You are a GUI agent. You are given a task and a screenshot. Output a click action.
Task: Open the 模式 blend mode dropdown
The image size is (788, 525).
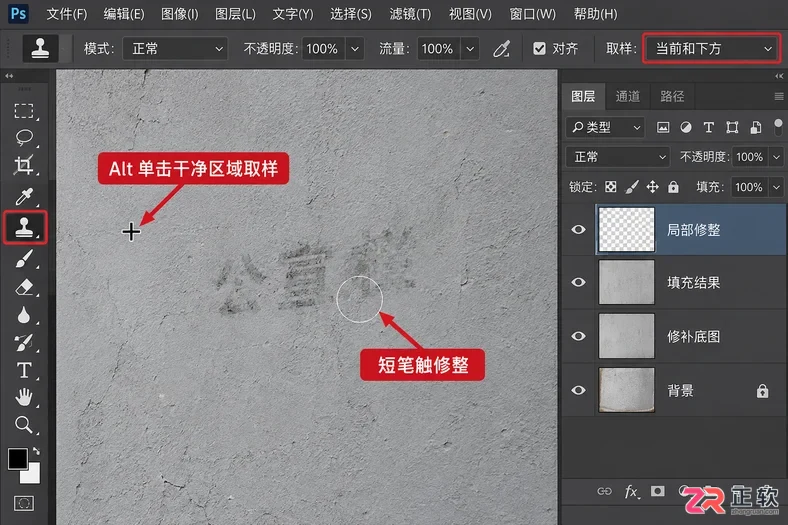174,49
